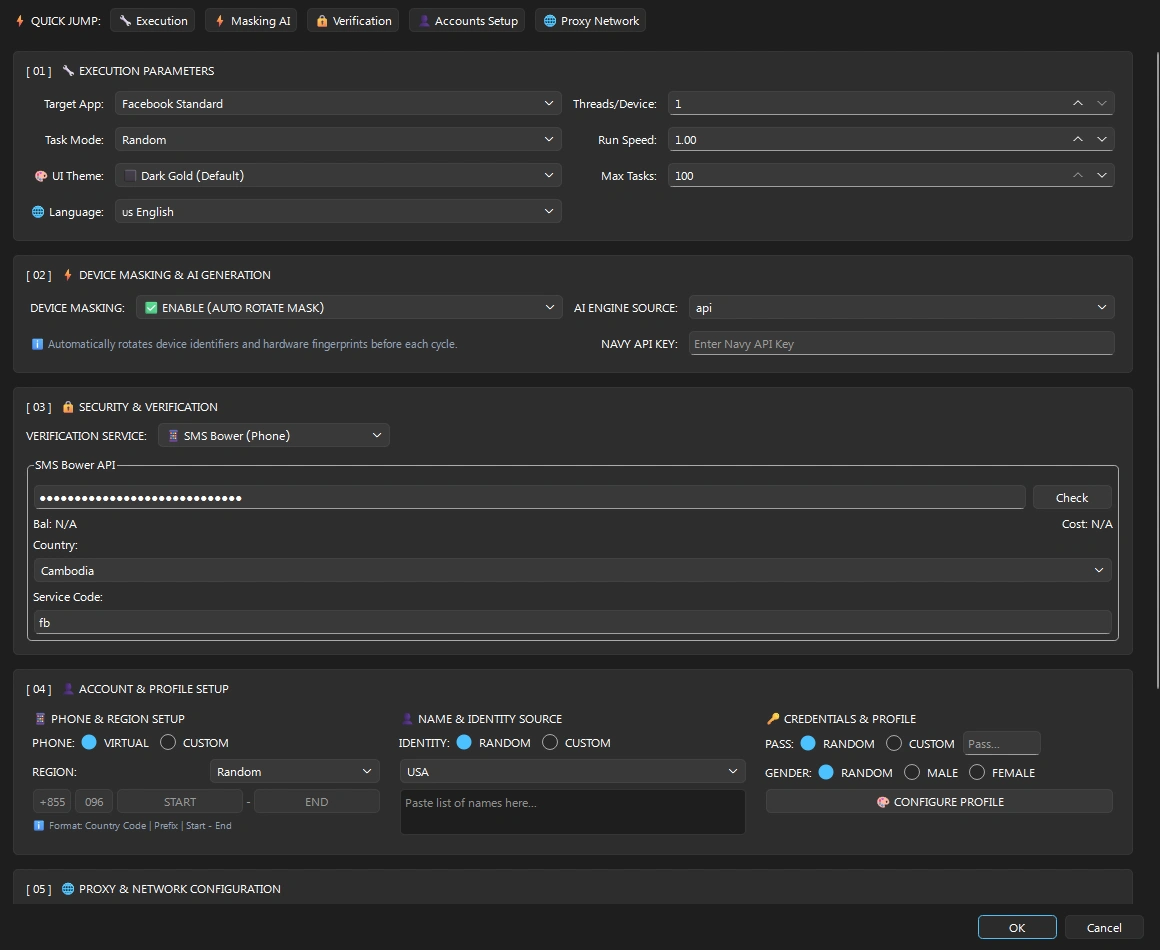The height and width of the screenshot is (950, 1160).
Task: Select CUSTOM password radio button
Action: coord(894,743)
